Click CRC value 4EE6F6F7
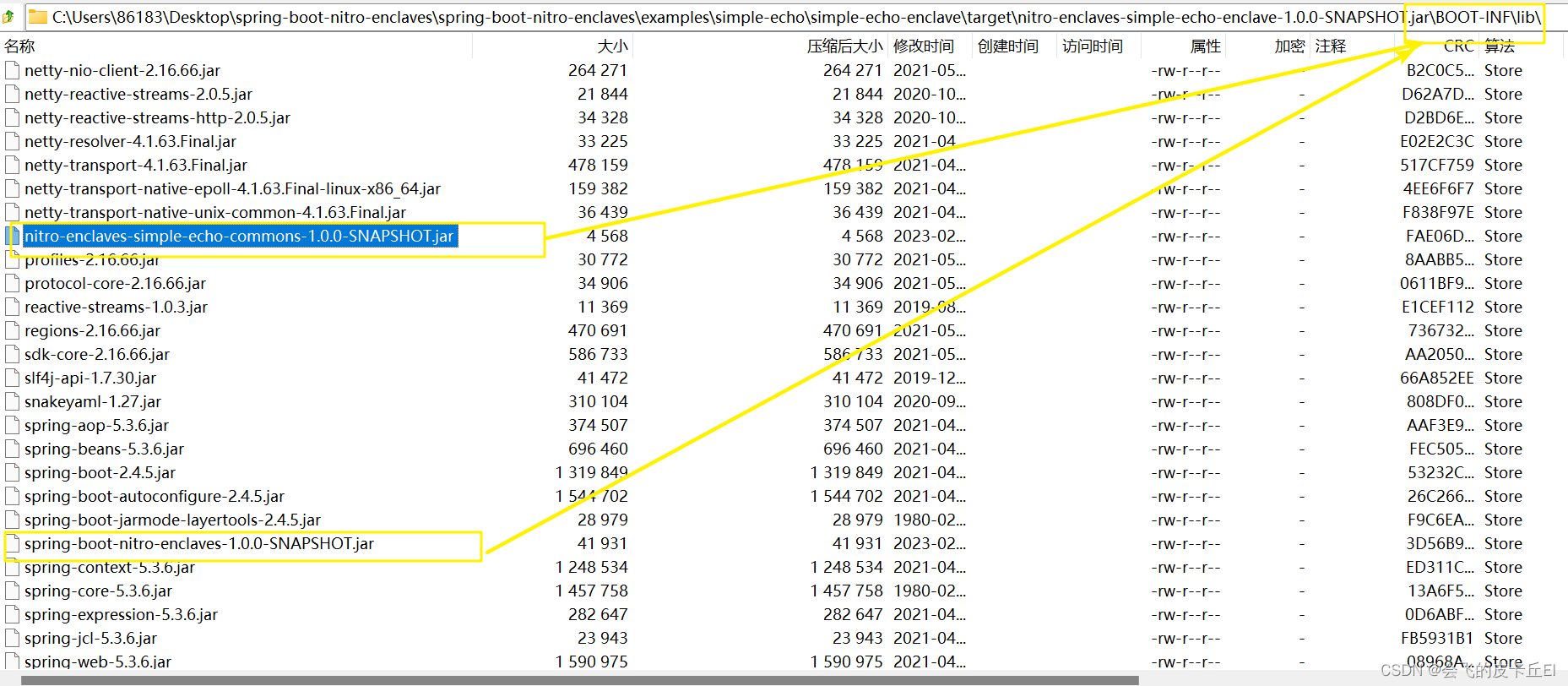 (x=1438, y=188)
